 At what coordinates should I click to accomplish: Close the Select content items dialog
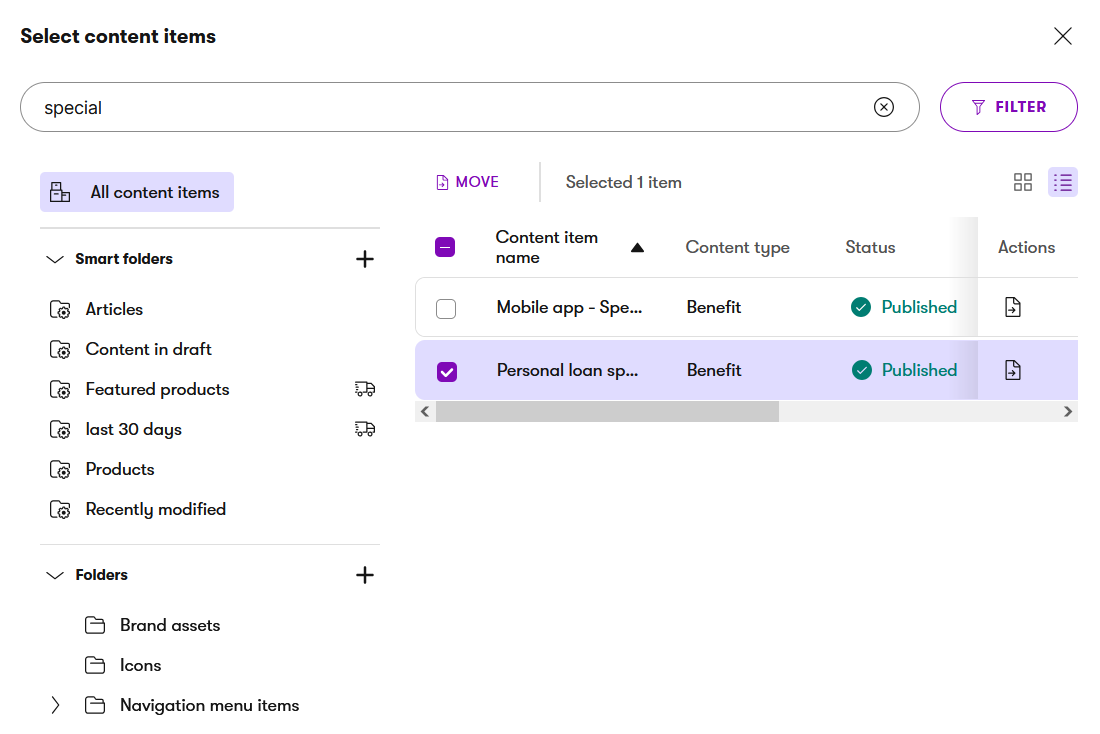coord(1062,36)
